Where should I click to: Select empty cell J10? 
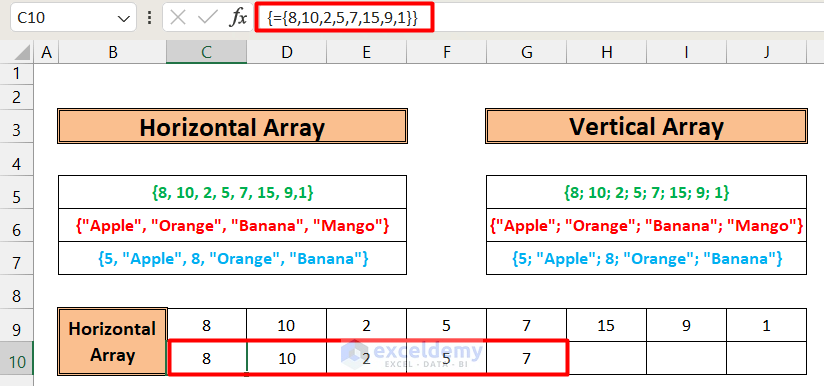tap(767, 358)
